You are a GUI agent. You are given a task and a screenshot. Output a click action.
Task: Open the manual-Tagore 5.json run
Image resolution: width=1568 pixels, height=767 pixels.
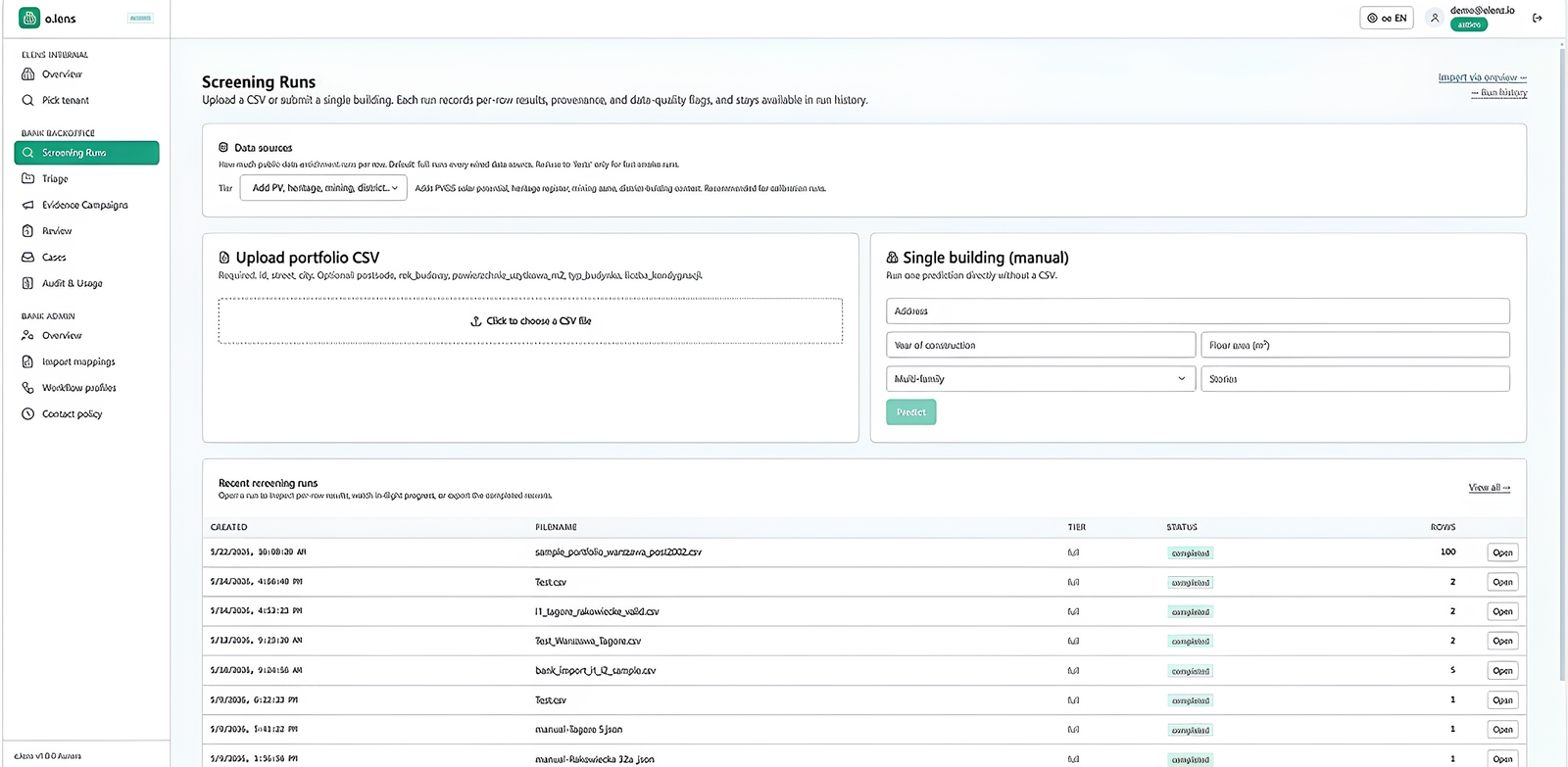[x=1502, y=730]
